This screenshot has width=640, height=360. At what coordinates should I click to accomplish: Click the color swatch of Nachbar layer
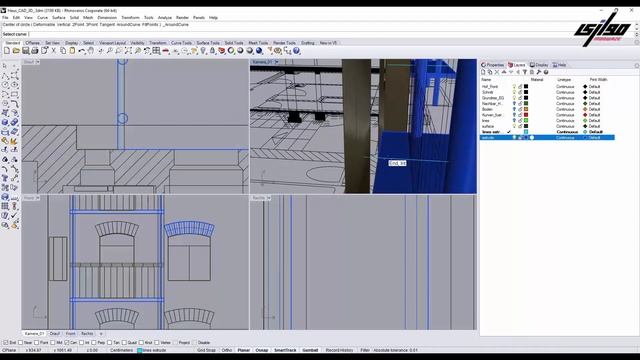click(x=526, y=104)
